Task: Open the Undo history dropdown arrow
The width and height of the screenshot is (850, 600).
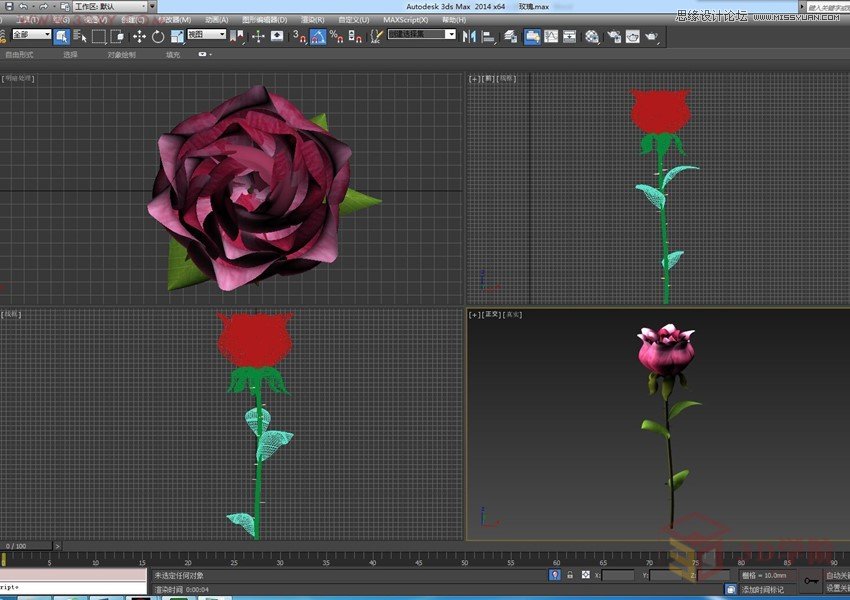Action: 32,7
